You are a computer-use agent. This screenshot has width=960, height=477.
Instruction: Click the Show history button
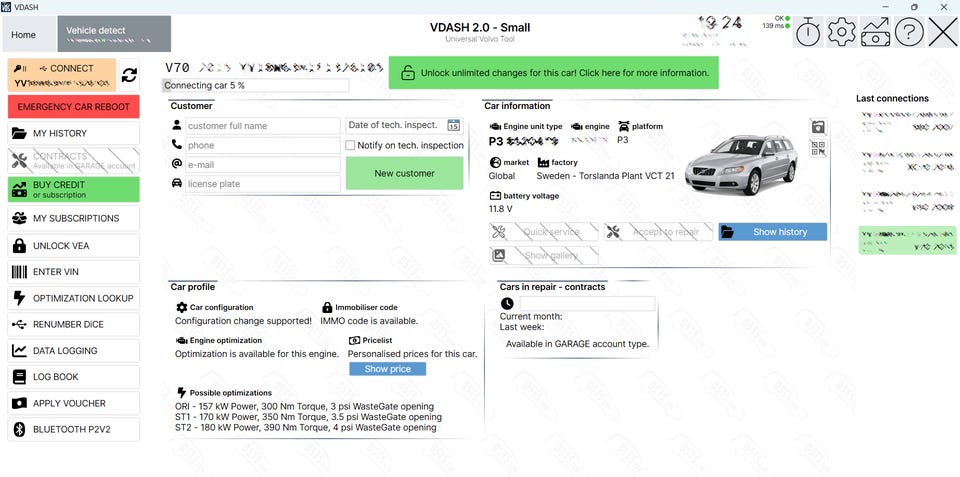click(773, 231)
